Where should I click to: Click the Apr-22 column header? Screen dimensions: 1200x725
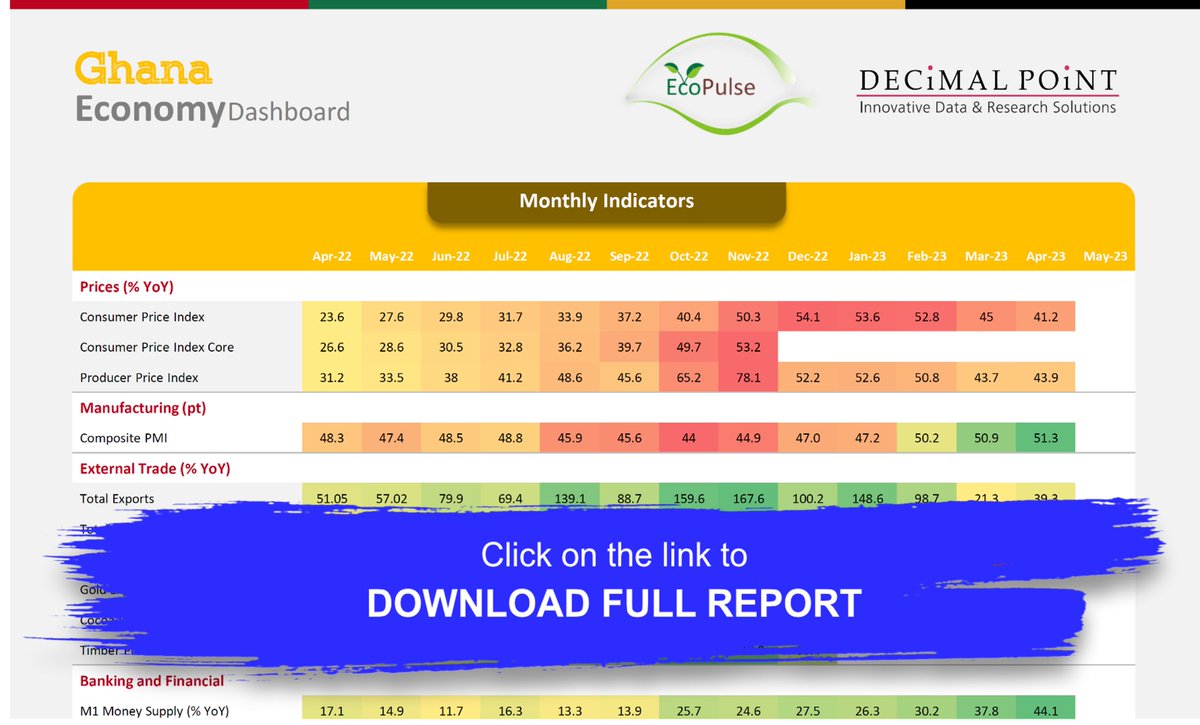pyautogui.click(x=332, y=257)
